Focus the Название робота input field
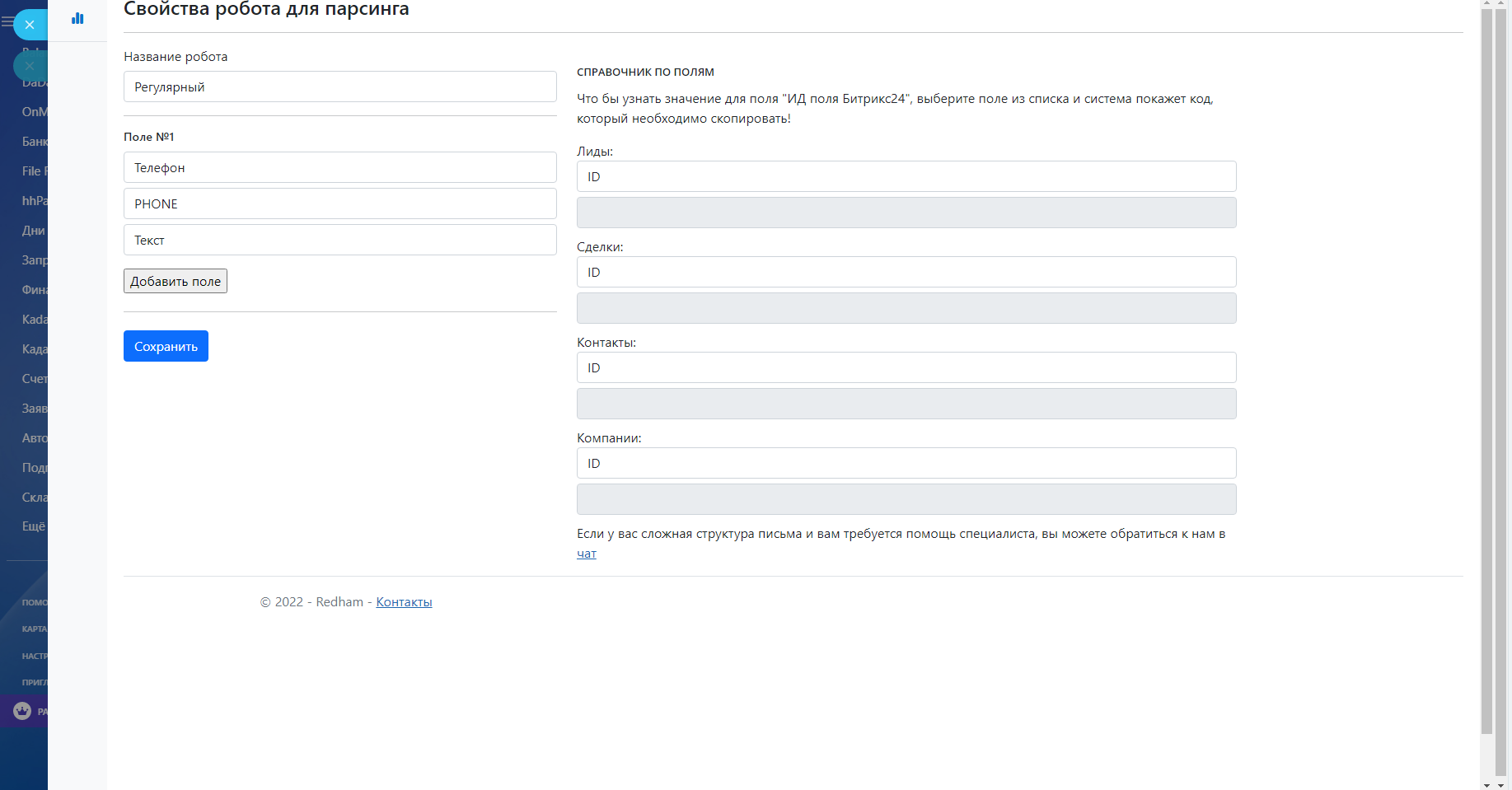The width and height of the screenshot is (1512, 790). tap(339, 86)
